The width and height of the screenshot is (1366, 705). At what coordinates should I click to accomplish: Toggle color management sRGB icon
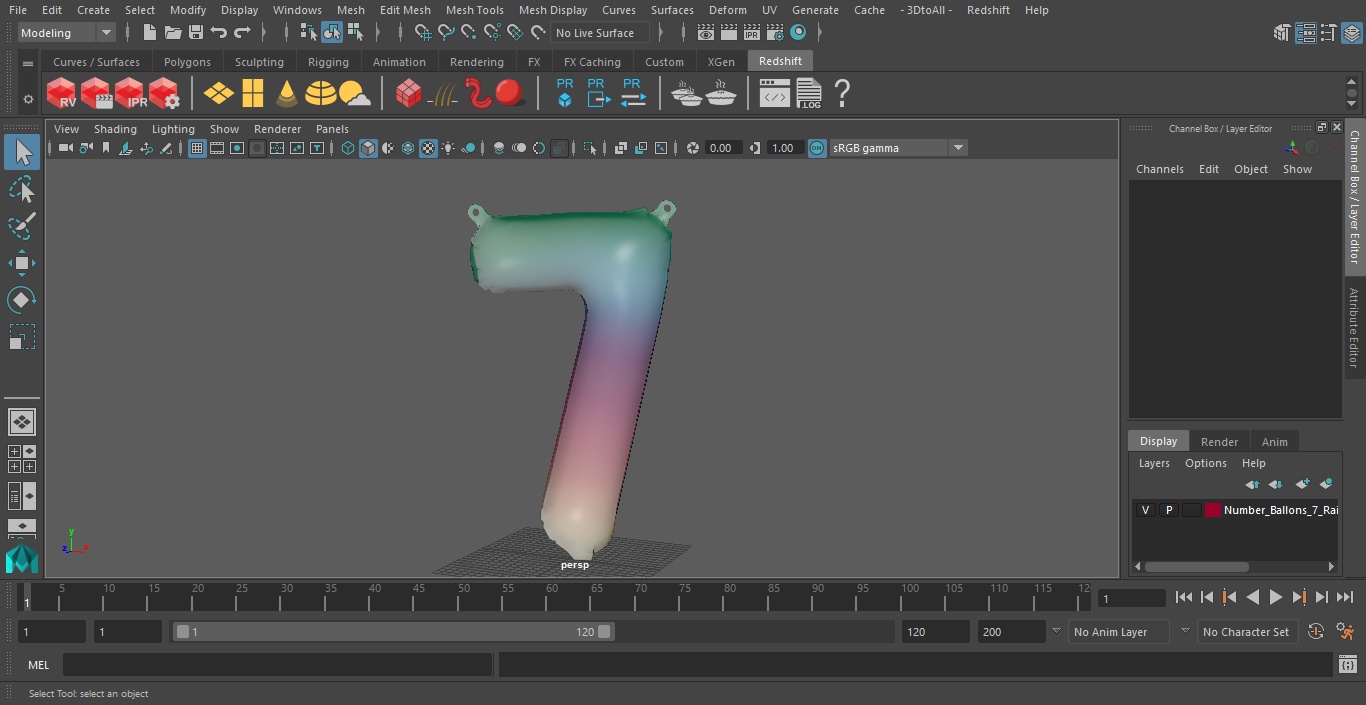point(817,148)
